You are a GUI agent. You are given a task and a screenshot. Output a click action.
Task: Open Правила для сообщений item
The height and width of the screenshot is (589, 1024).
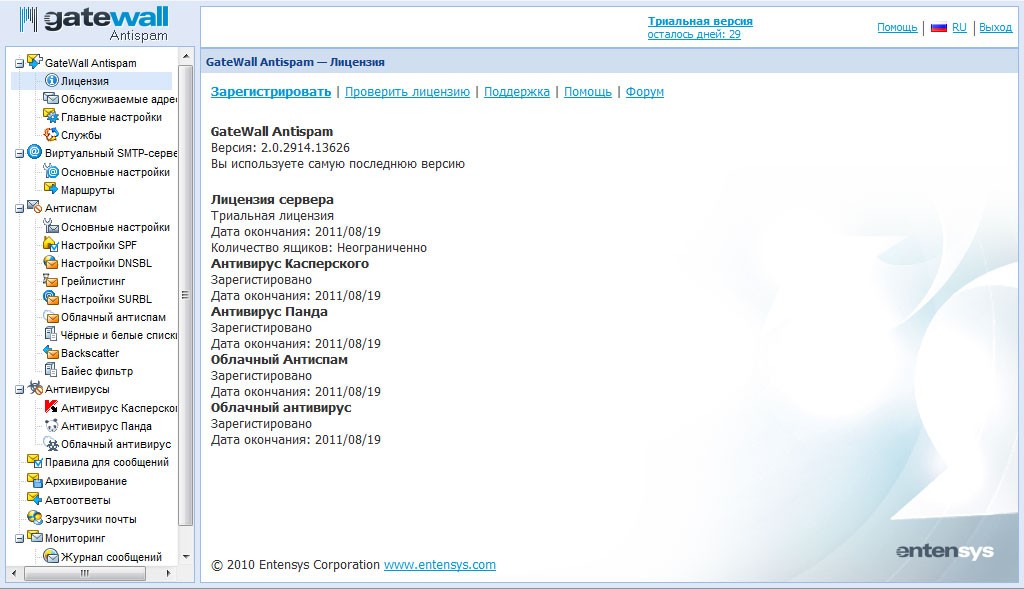click(106, 462)
